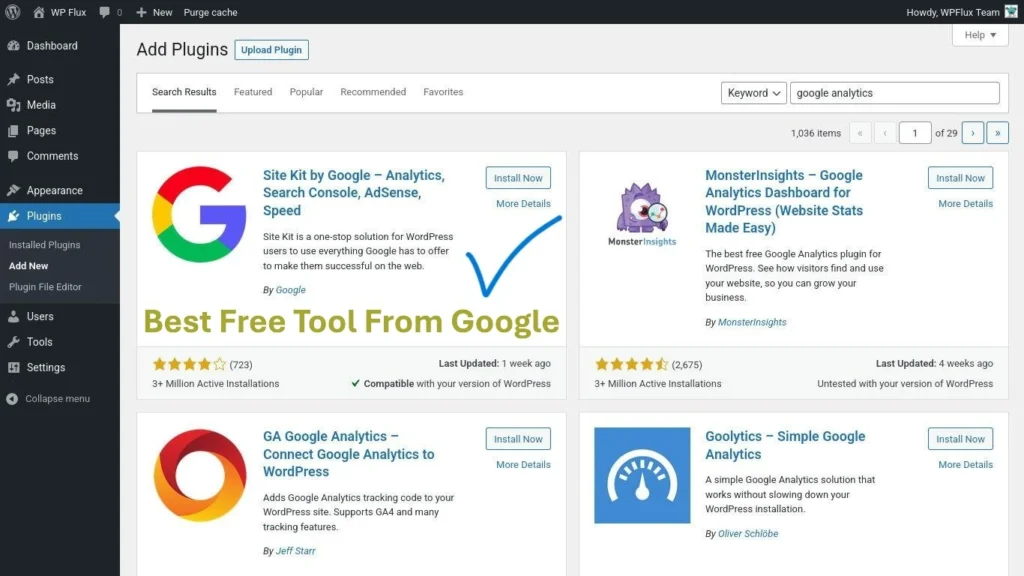Install the Site Kit by Google plugin
1024x576 pixels.
click(517, 177)
